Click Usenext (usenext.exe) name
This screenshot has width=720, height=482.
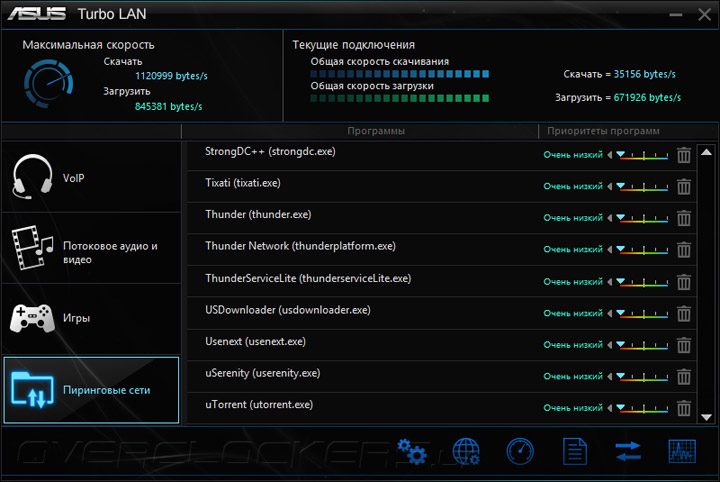(x=255, y=342)
